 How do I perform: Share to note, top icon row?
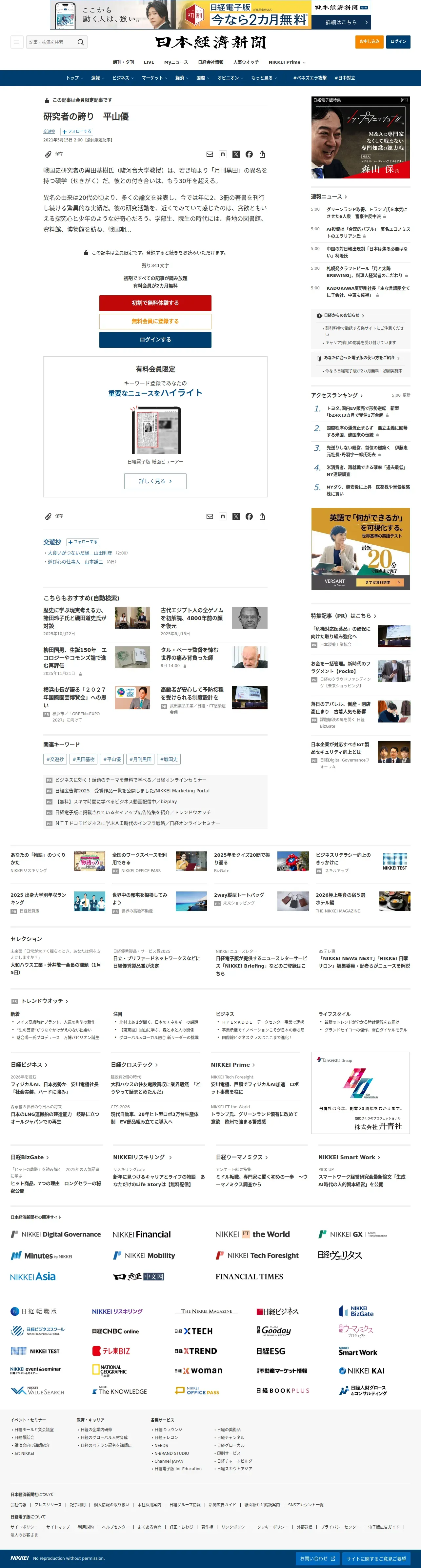(x=223, y=155)
